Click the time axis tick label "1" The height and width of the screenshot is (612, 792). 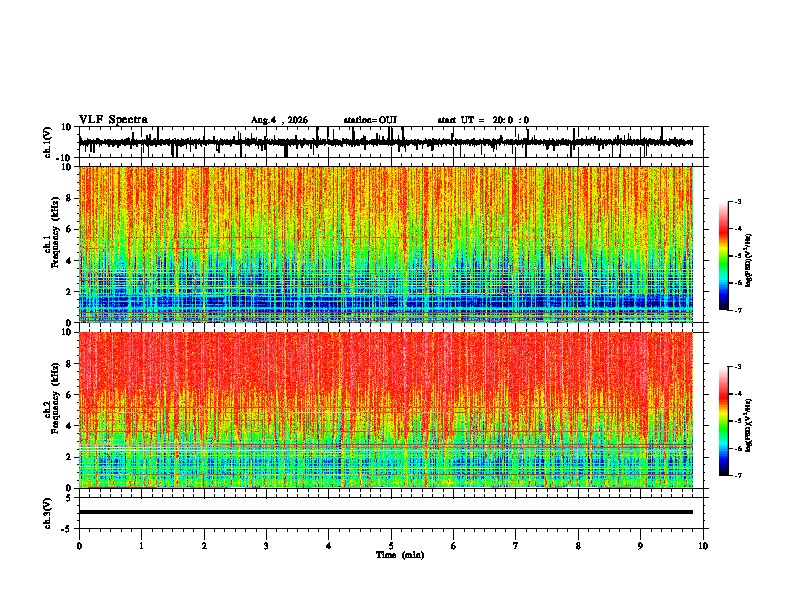(141, 546)
